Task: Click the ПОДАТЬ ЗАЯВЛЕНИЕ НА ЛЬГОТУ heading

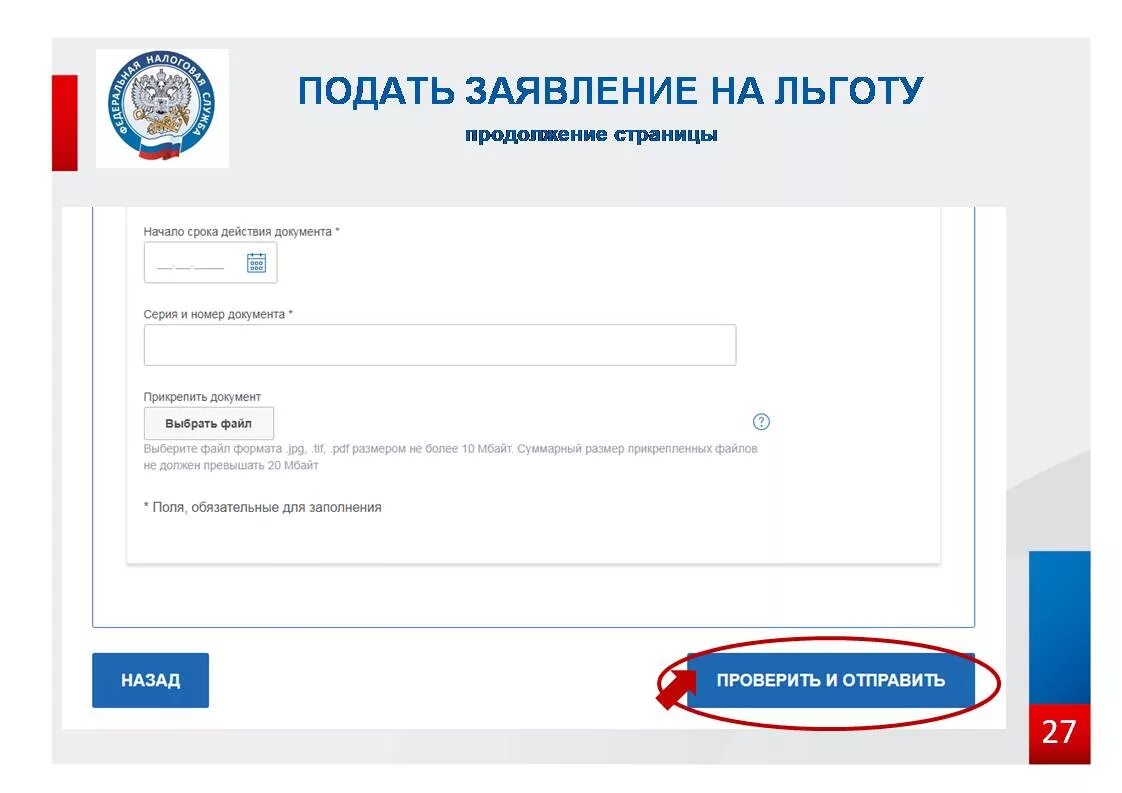Action: [x=610, y=91]
